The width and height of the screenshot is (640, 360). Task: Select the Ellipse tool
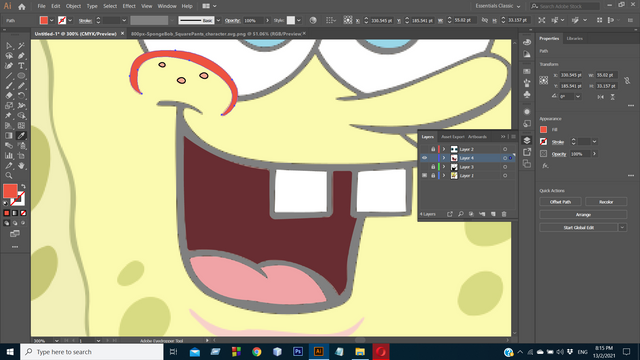pos(21,76)
